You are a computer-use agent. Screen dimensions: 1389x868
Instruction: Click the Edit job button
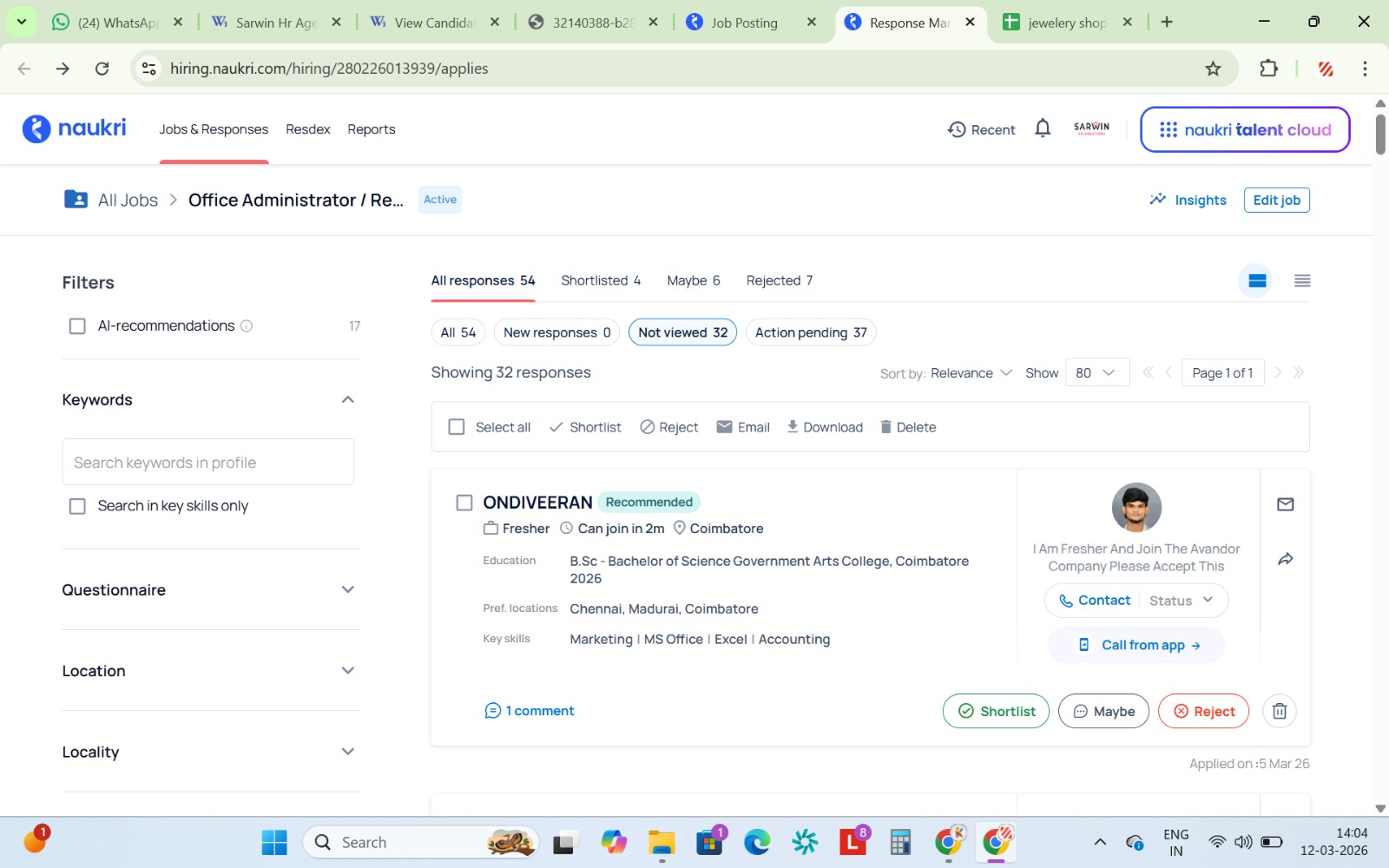pos(1276,201)
